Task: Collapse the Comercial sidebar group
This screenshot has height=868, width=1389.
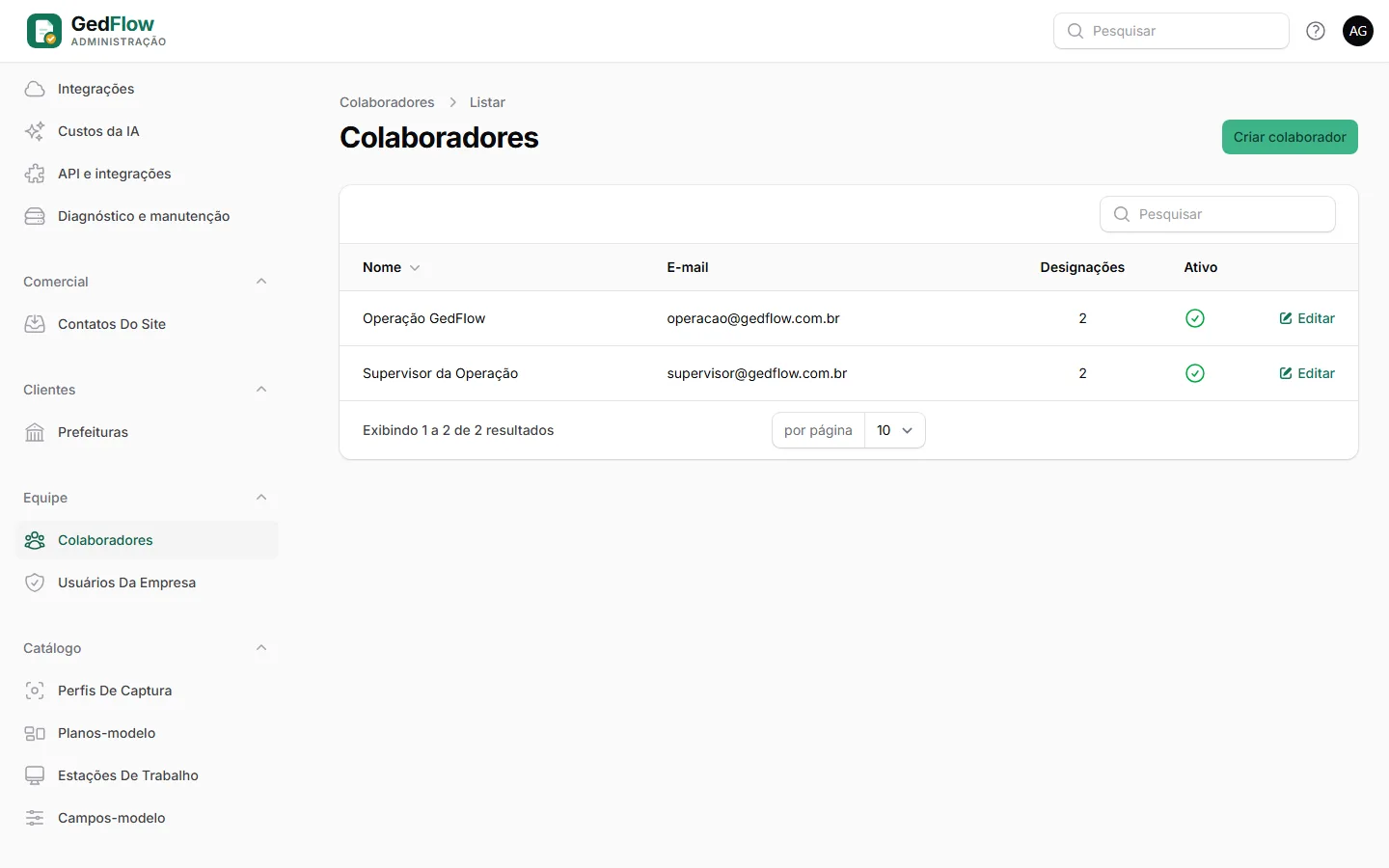Action: [261, 282]
